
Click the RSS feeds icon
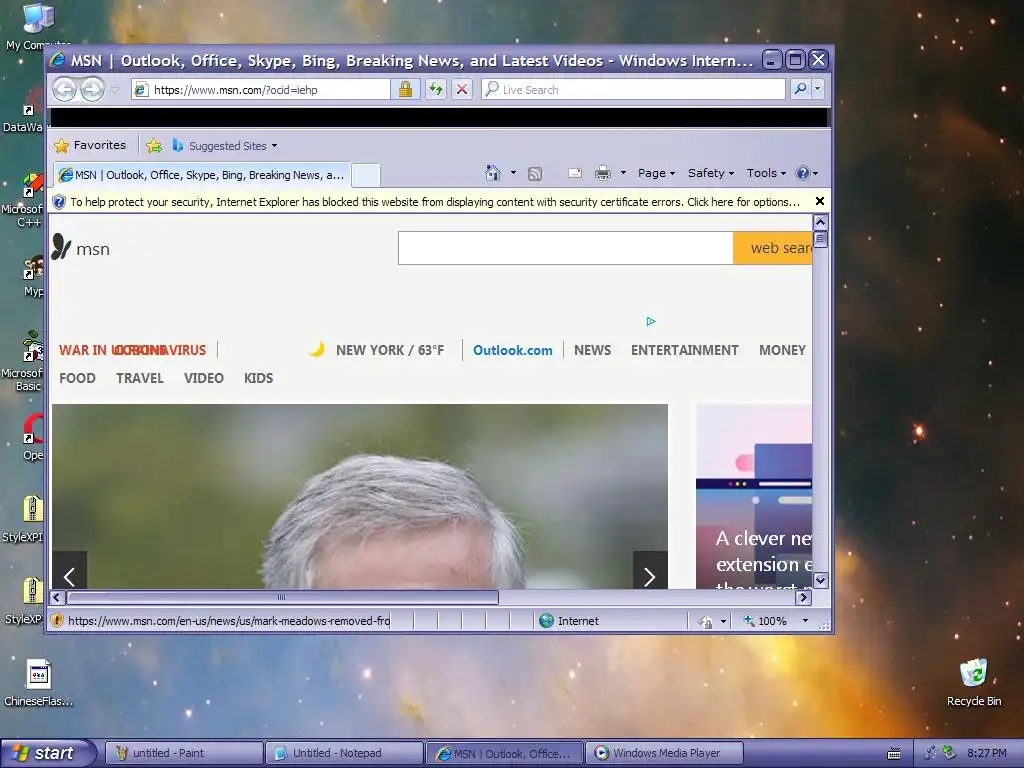pos(535,173)
